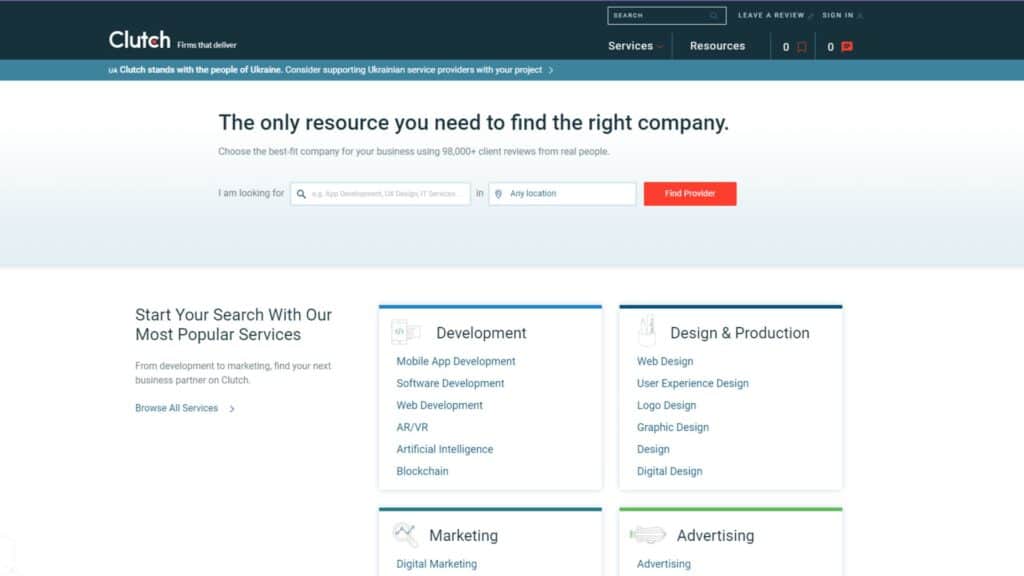Image resolution: width=1024 pixels, height=576 pixels.
Task: Open Web Development link
Action: click(440, 406)
